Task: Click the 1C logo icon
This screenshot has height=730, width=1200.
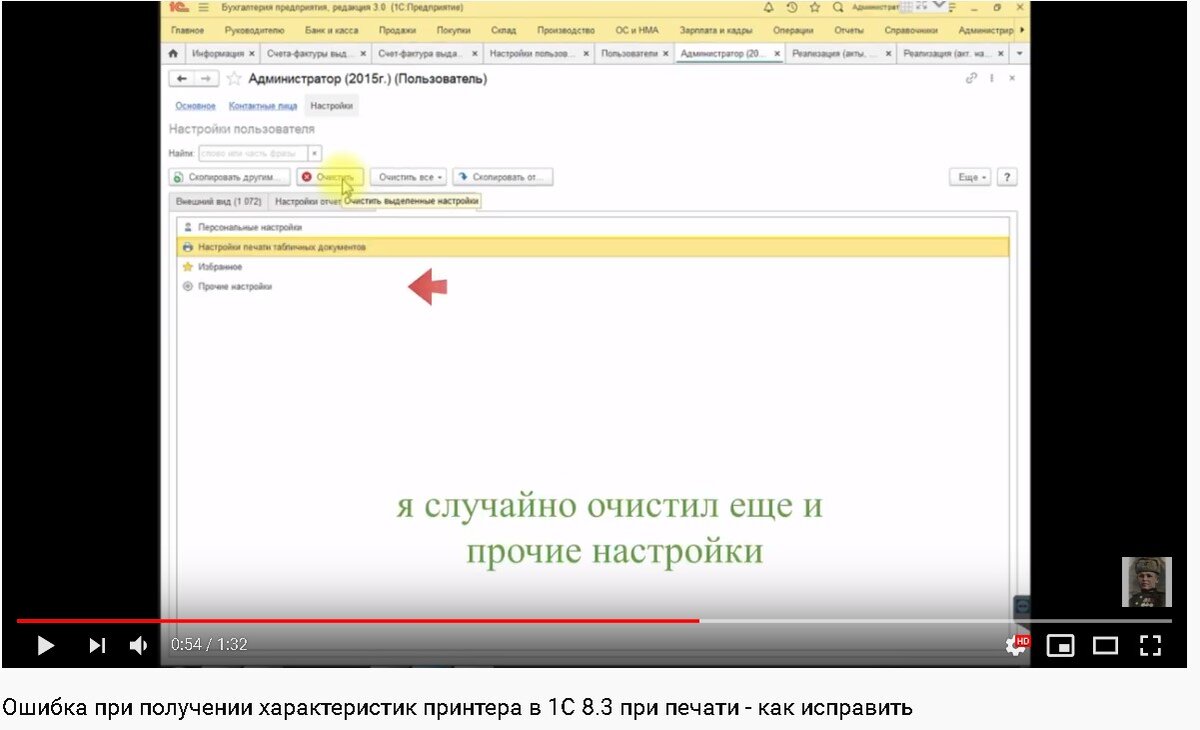Action: point(181,7)
